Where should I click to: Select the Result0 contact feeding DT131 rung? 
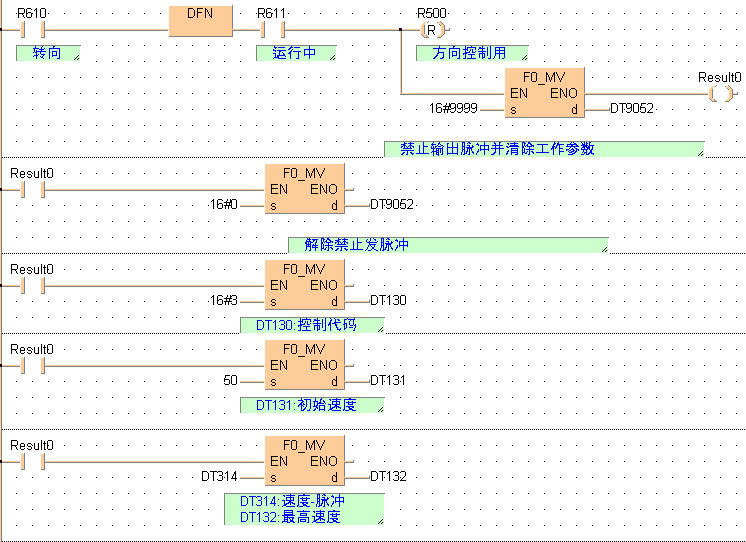click(30, 366)
